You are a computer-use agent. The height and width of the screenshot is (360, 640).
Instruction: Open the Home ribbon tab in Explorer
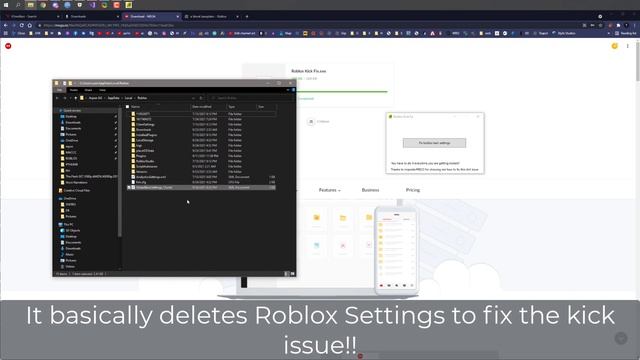(73, 90)
